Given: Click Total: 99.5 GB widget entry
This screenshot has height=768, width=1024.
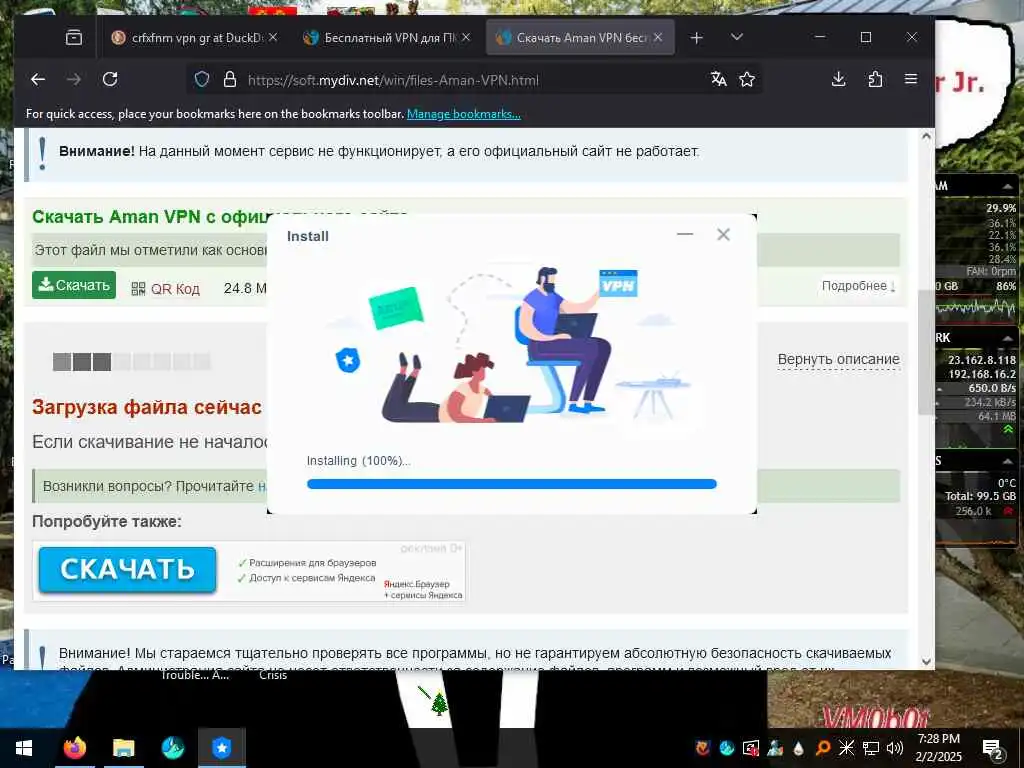Looking at the screenshot, I should 980,496.
